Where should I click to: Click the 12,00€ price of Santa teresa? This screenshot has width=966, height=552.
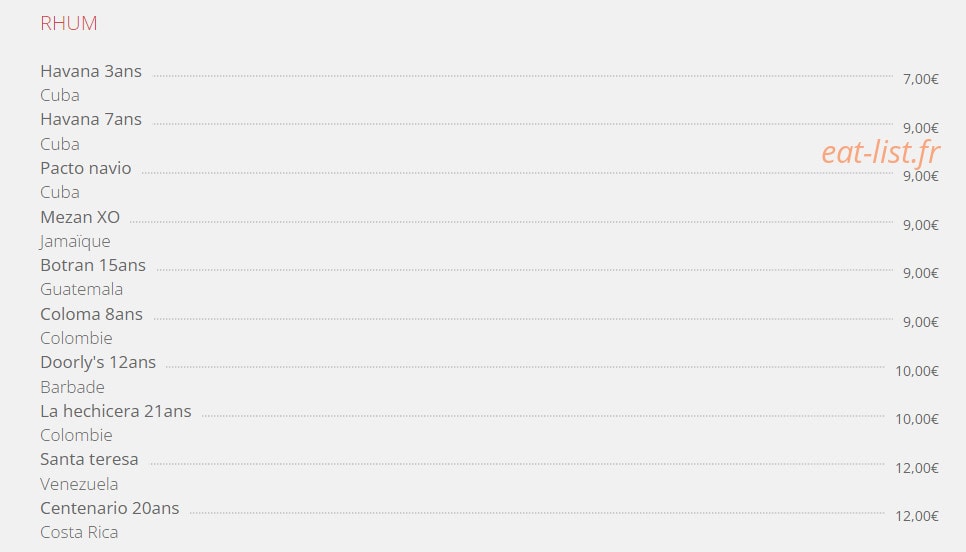click(917, 468)
